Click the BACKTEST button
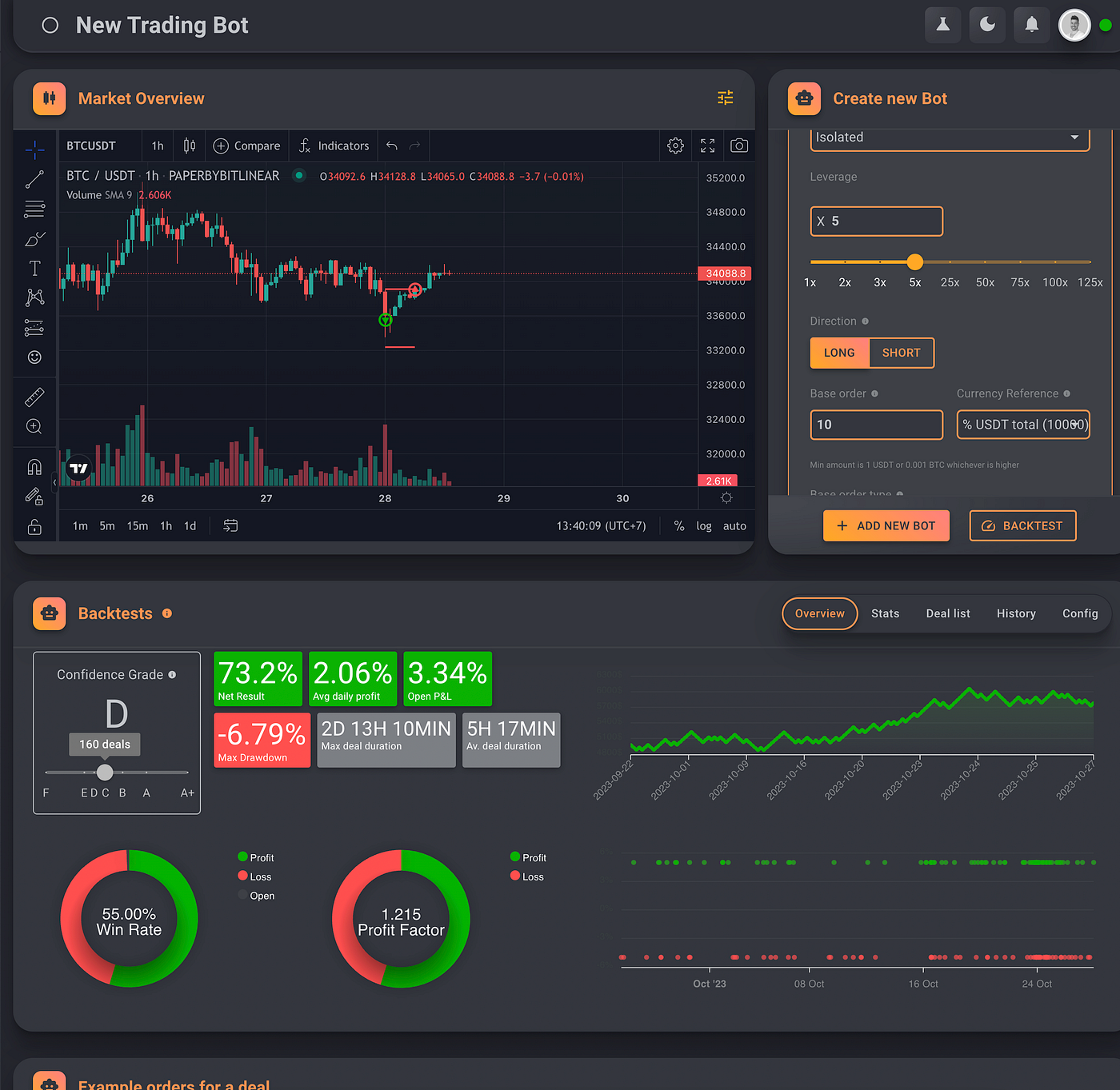Viewport: 1120px width, 1090px height. [x=1023, y=525]
